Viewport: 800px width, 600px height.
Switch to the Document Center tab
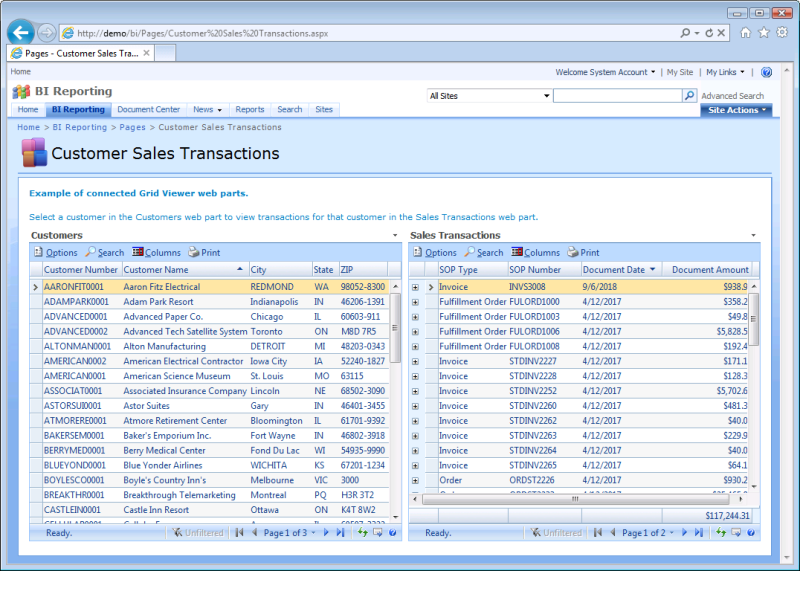[x=148, y=110]
